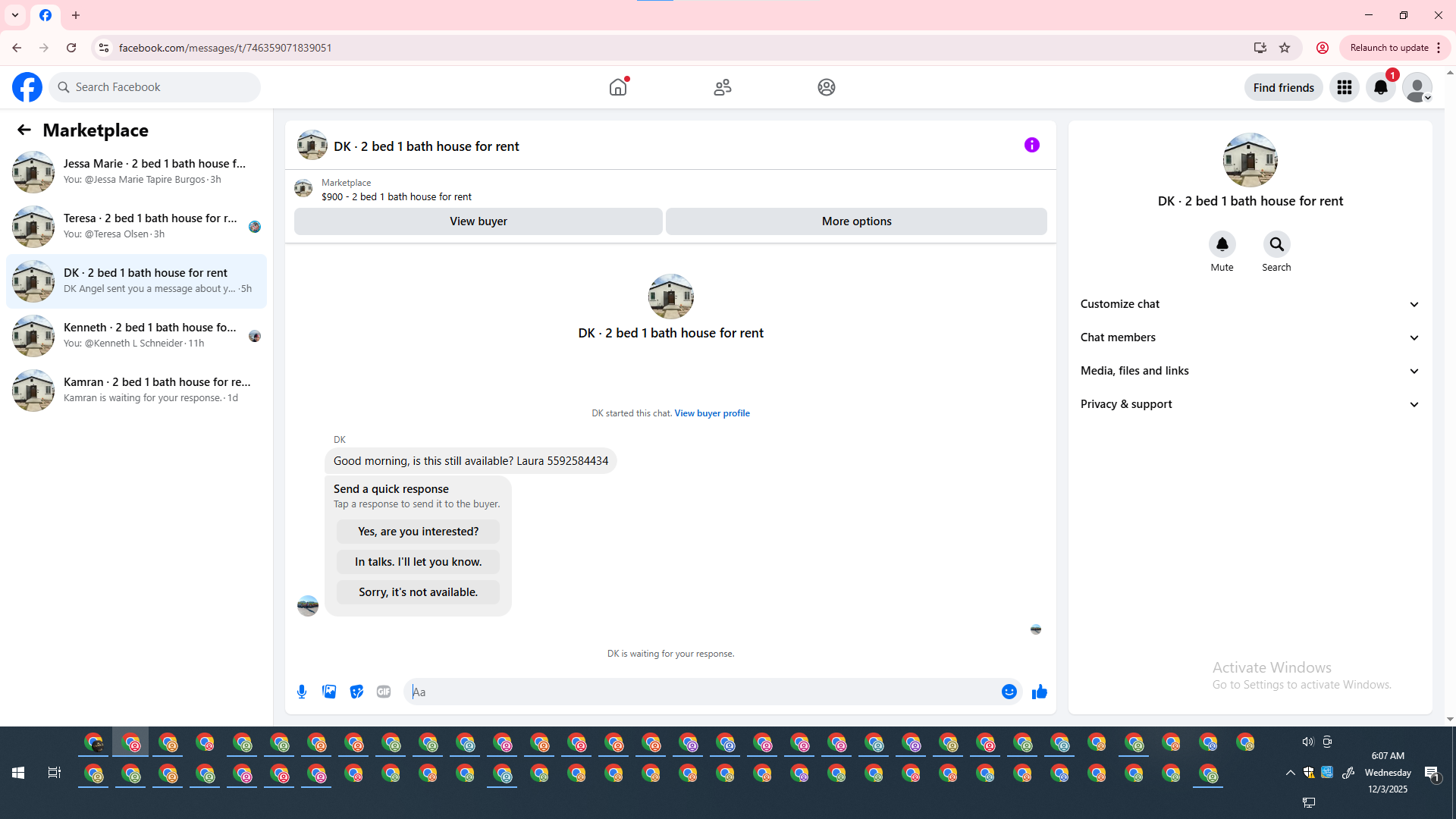Select the DK conversation in the list
1456x819 pixels.
pyautogui.click(x=136, y=281)
